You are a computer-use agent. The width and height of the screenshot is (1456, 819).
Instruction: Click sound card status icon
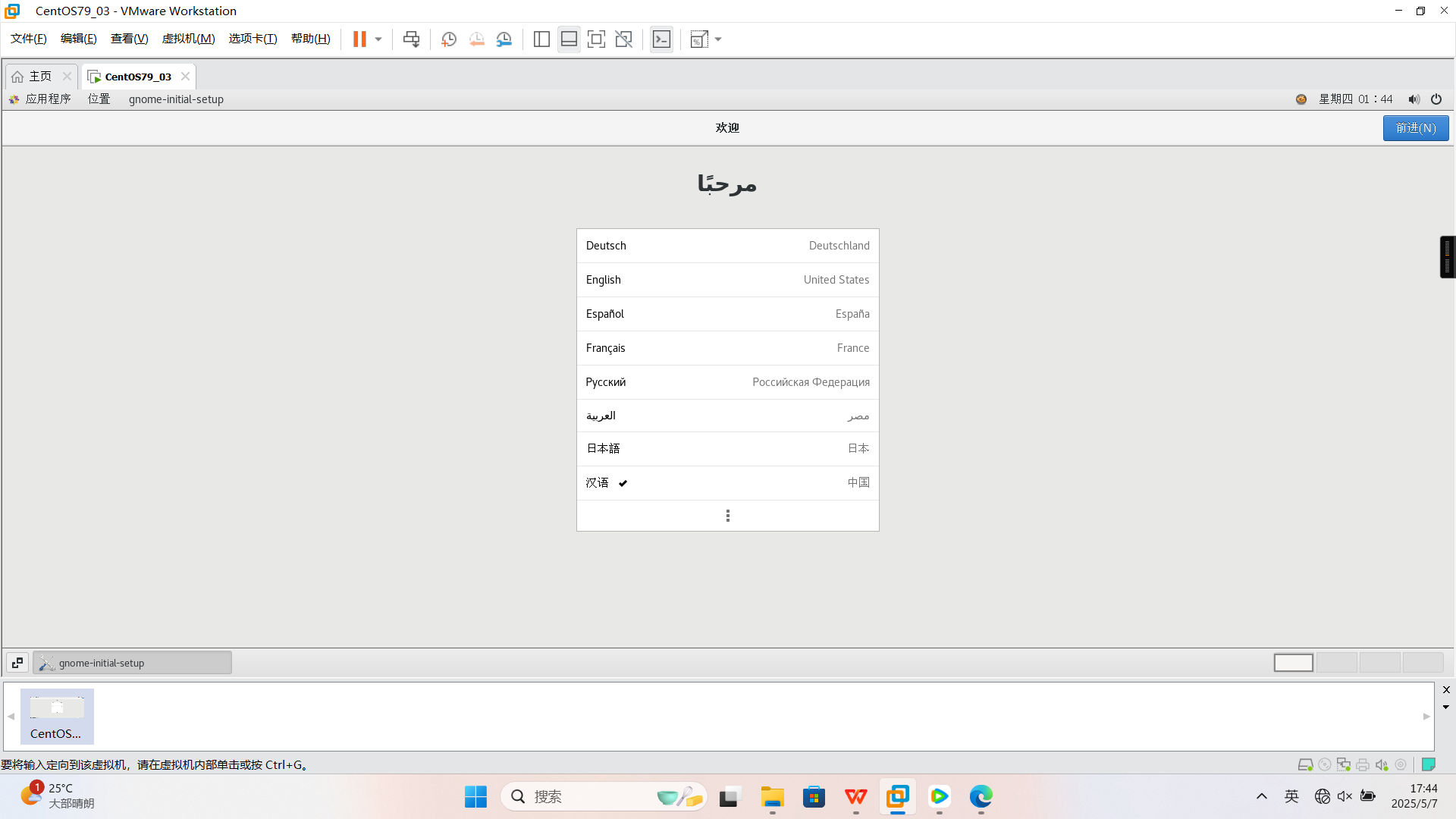point(1382,764)
